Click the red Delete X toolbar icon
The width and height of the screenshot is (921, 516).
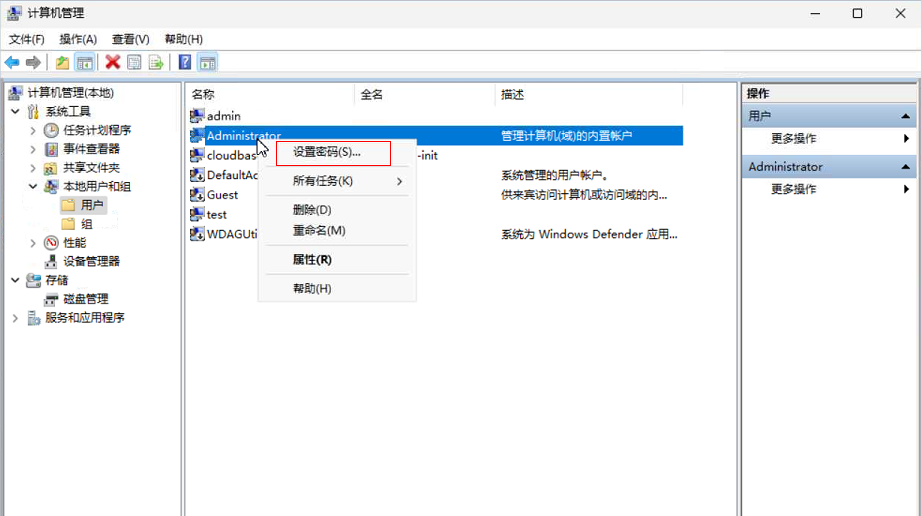(x=112, y=62)
